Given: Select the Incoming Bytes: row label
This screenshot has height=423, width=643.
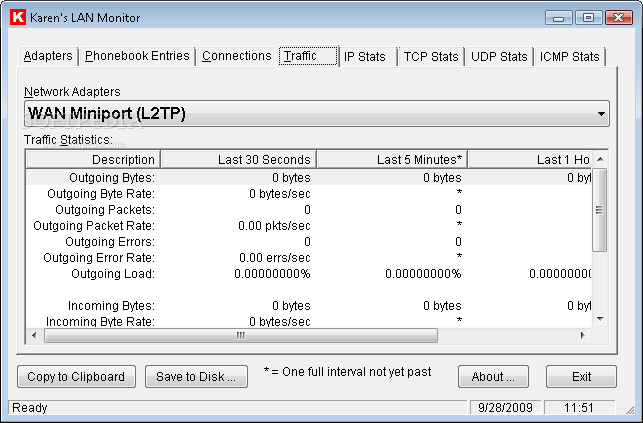Looking at the screenshot, I should coord(111,306).
